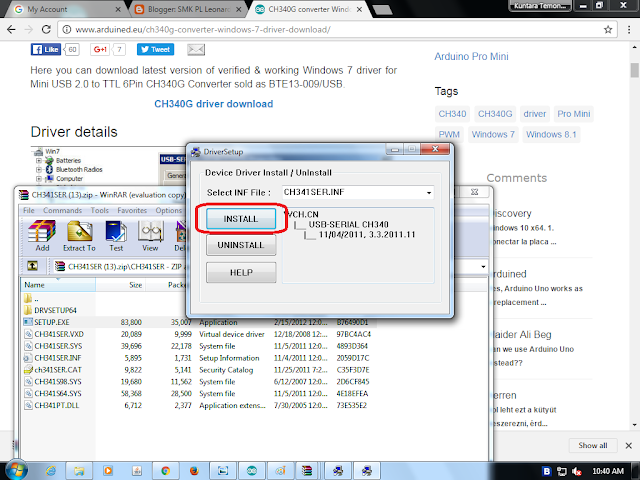Viewport: 640px width, 480px height.
Task: Expand the Batteries tree node
Action: click(38, 160)
